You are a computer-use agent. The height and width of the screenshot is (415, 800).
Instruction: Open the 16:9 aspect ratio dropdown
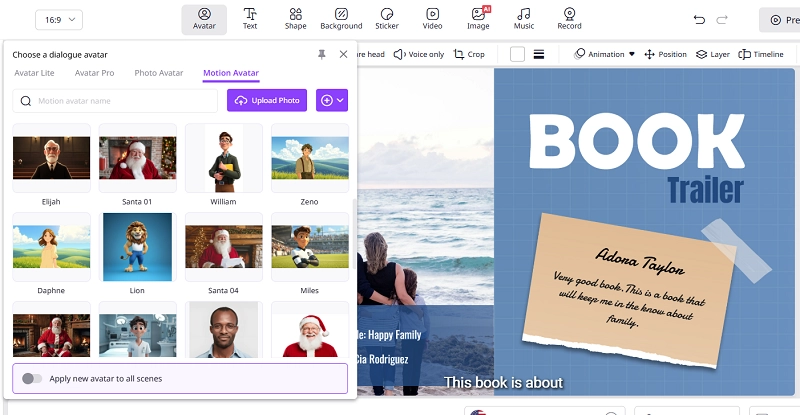(59, 20)
